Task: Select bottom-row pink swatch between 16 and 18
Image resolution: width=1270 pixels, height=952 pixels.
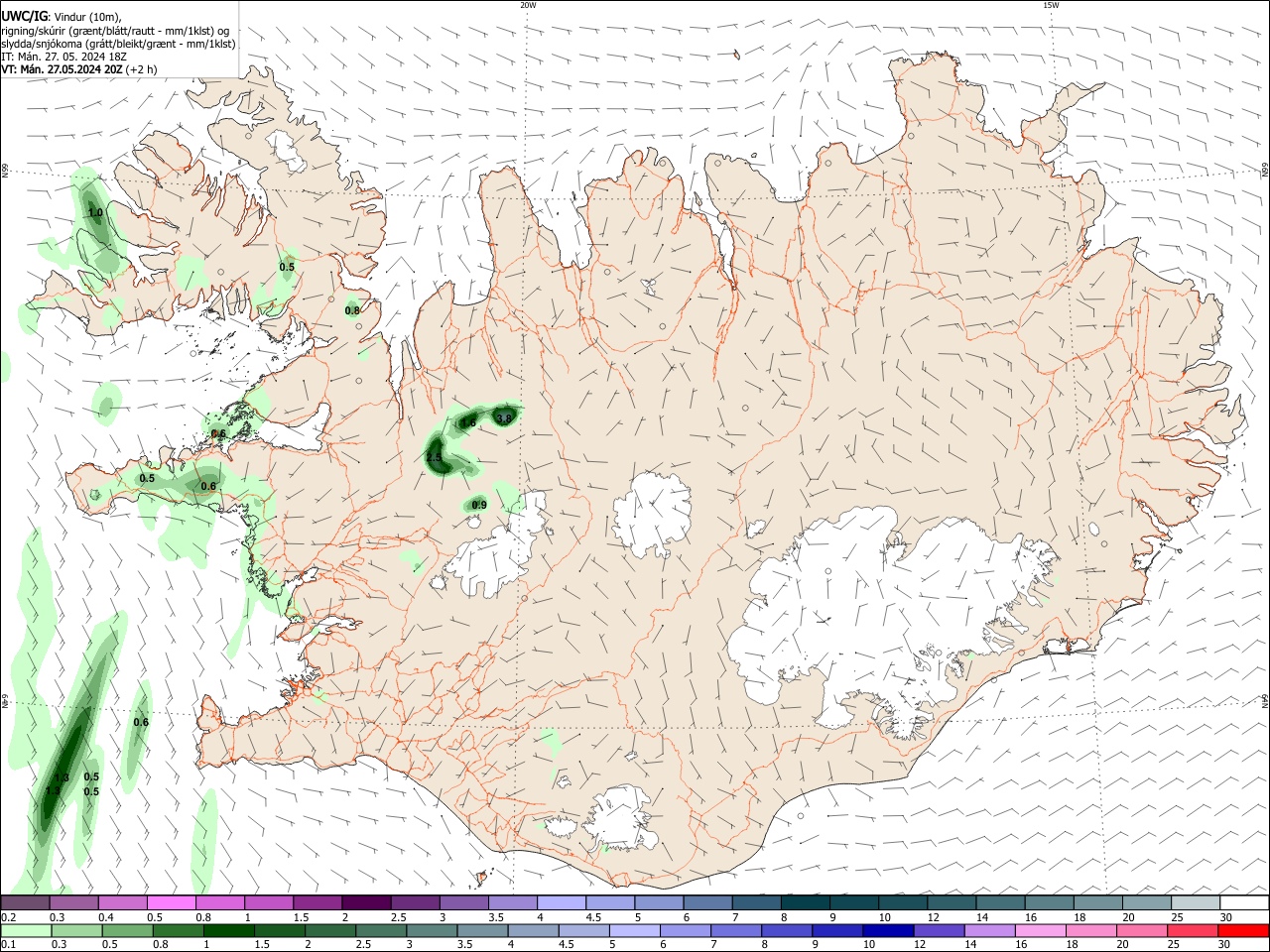Action: tap(1041, 930)
